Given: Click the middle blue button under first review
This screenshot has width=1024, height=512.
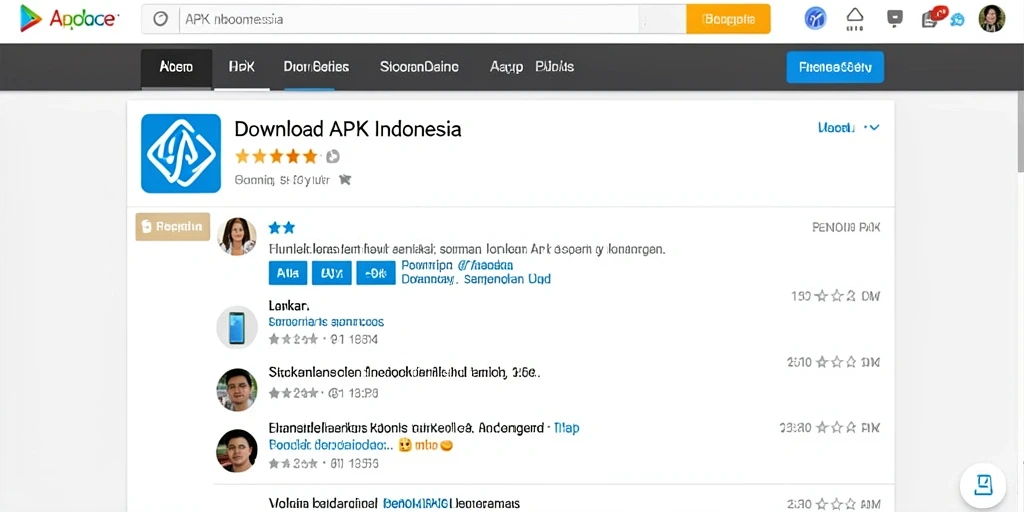Looking at the screenshot, I should [x=332, y=274].
